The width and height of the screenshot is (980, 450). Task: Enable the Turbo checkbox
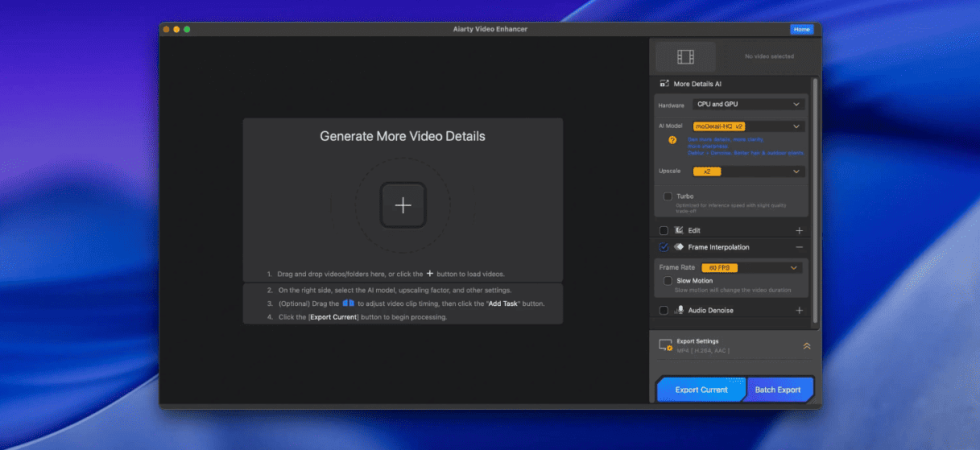click(x=668, y=196)
